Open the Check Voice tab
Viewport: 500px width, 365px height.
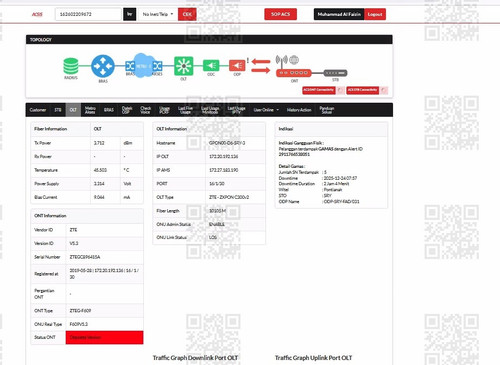click(145, 110)
